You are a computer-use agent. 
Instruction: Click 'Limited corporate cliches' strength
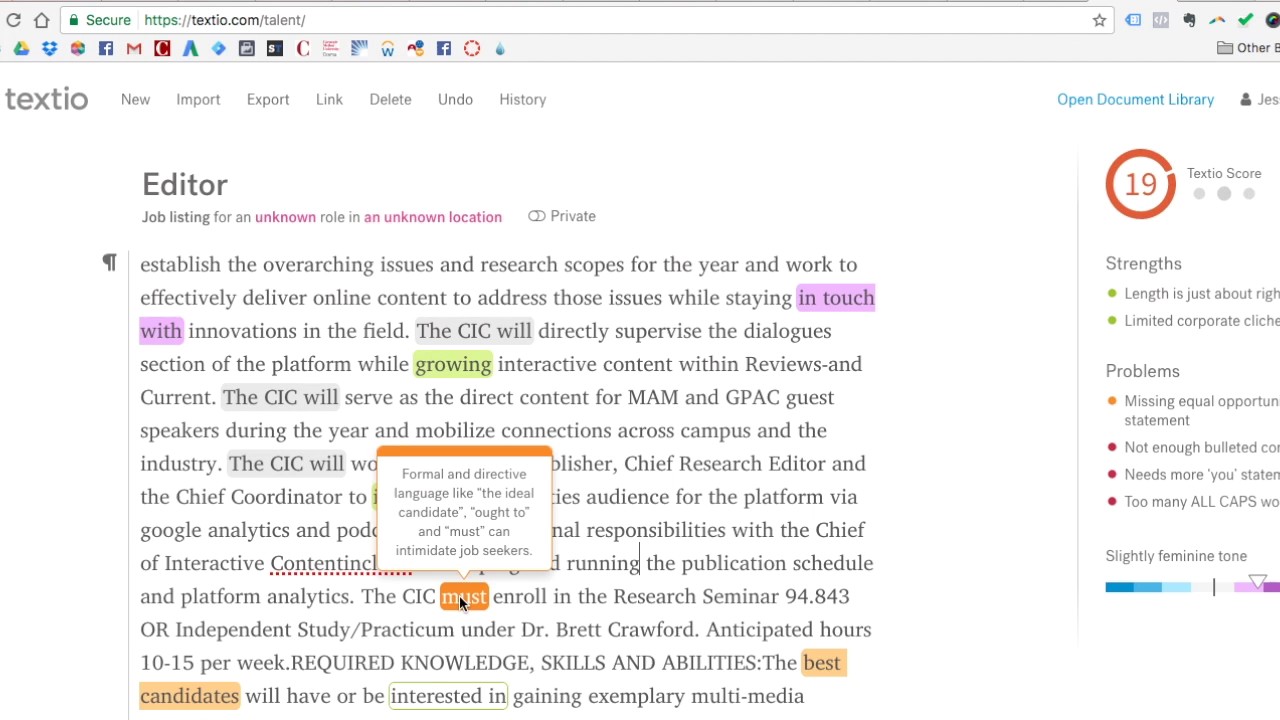coord(1201,321)
